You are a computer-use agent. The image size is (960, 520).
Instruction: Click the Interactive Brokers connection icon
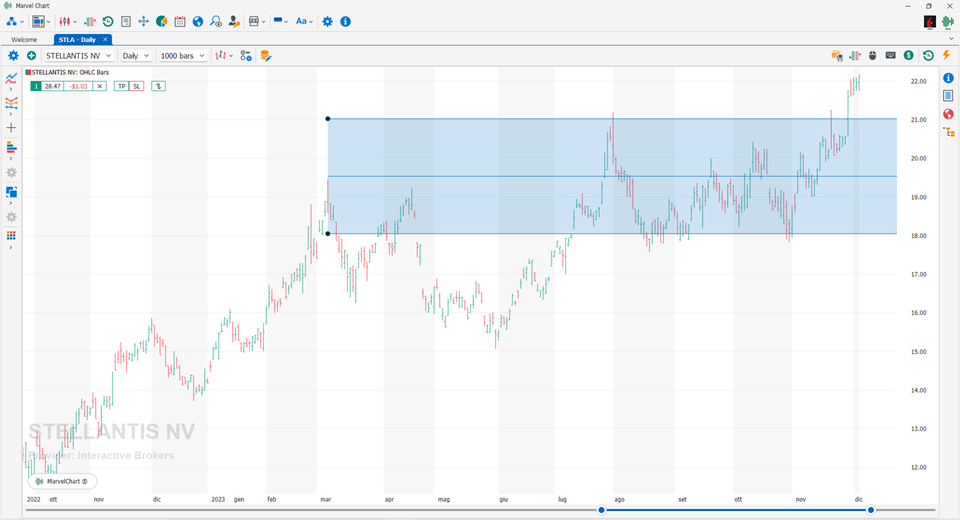(930, 22)
